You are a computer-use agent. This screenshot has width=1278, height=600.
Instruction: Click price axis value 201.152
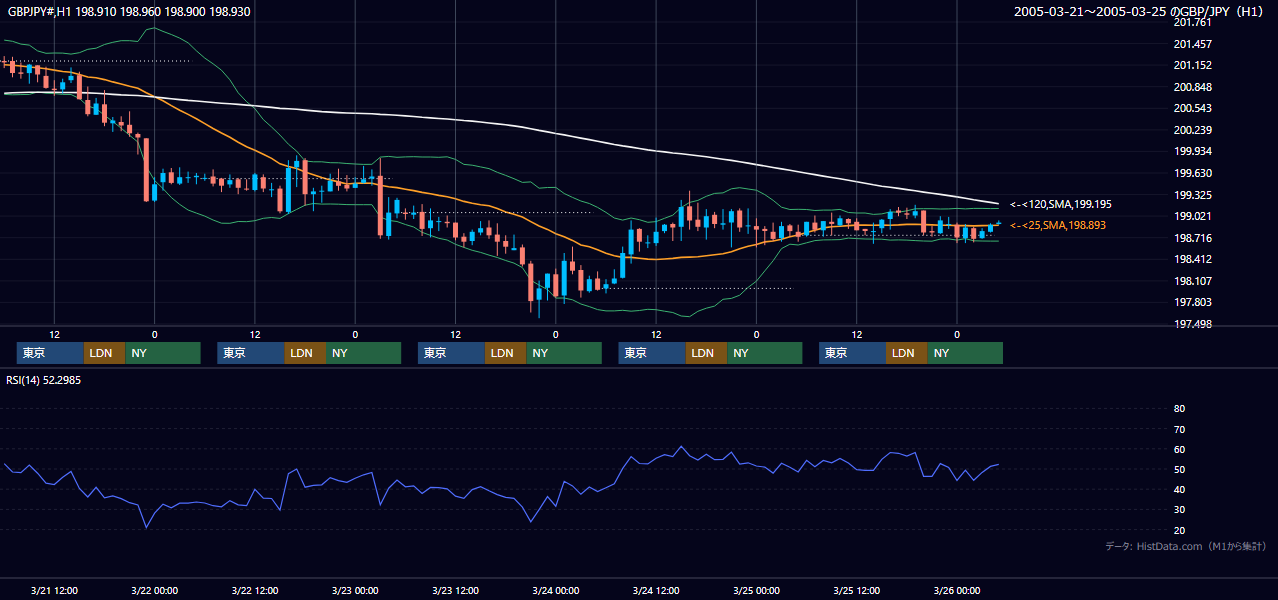click(x=1192, y=65)
